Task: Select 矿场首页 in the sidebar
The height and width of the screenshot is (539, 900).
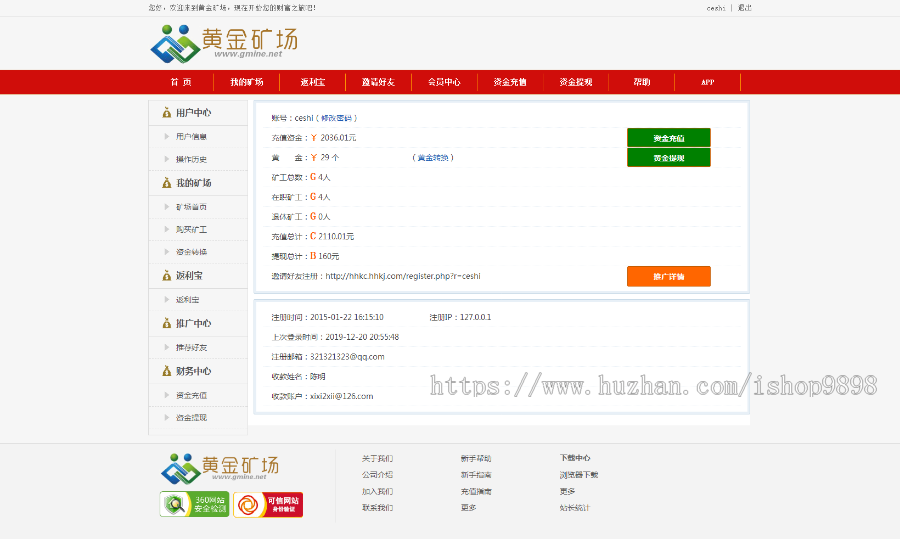Action: click(191, 207)
